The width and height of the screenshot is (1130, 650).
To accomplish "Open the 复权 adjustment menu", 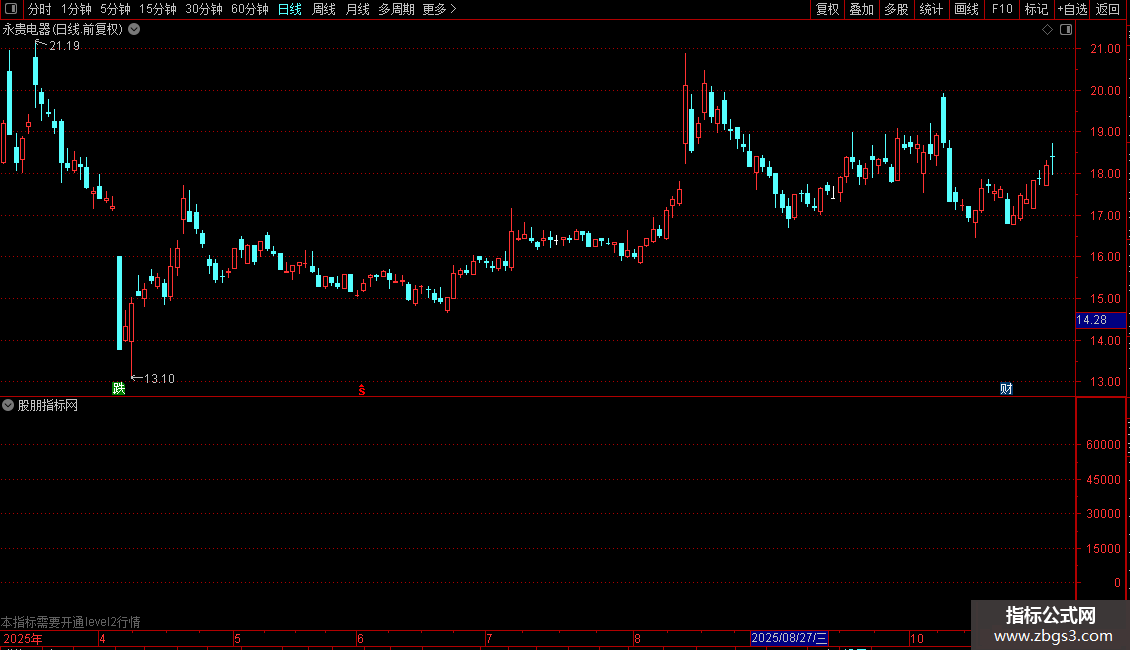I will tap(827, 9).
